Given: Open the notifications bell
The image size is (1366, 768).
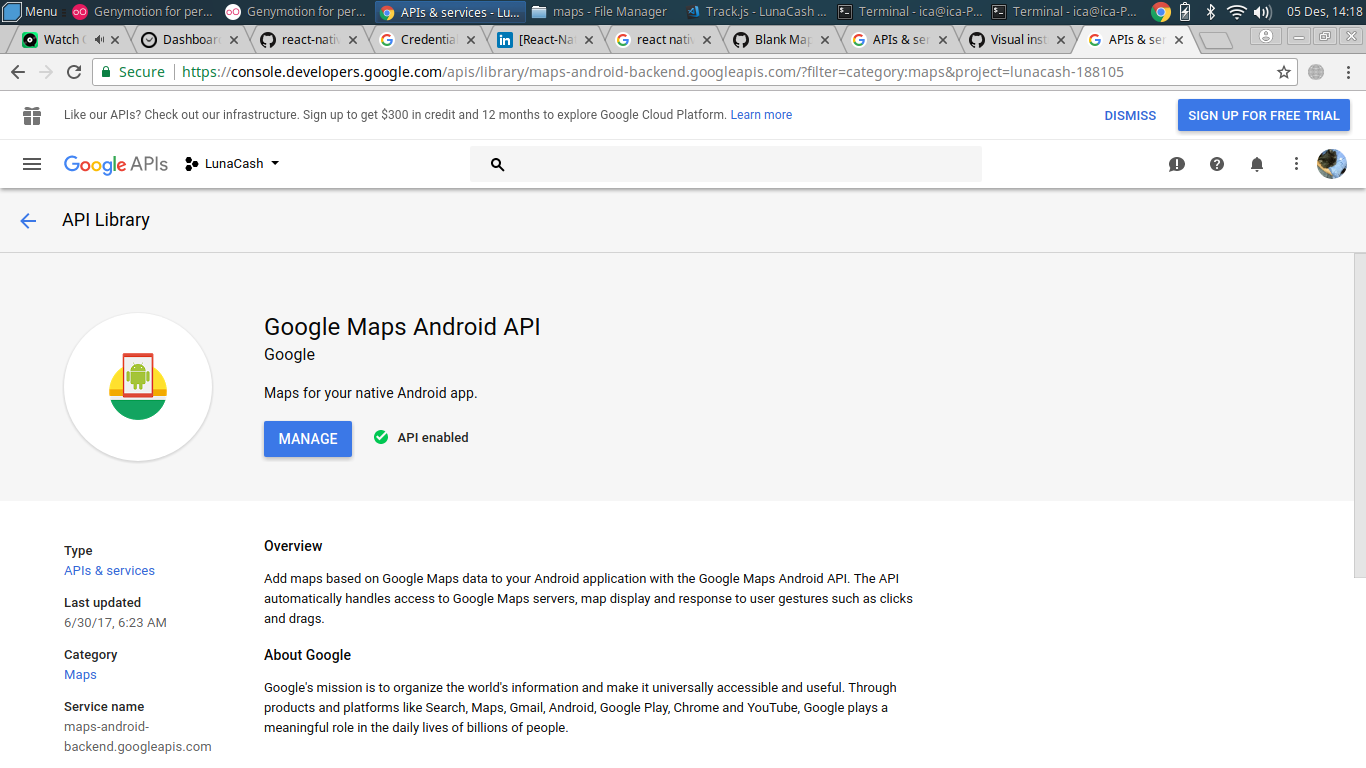Looking at the screenshot, I should tap(1257, 164).
